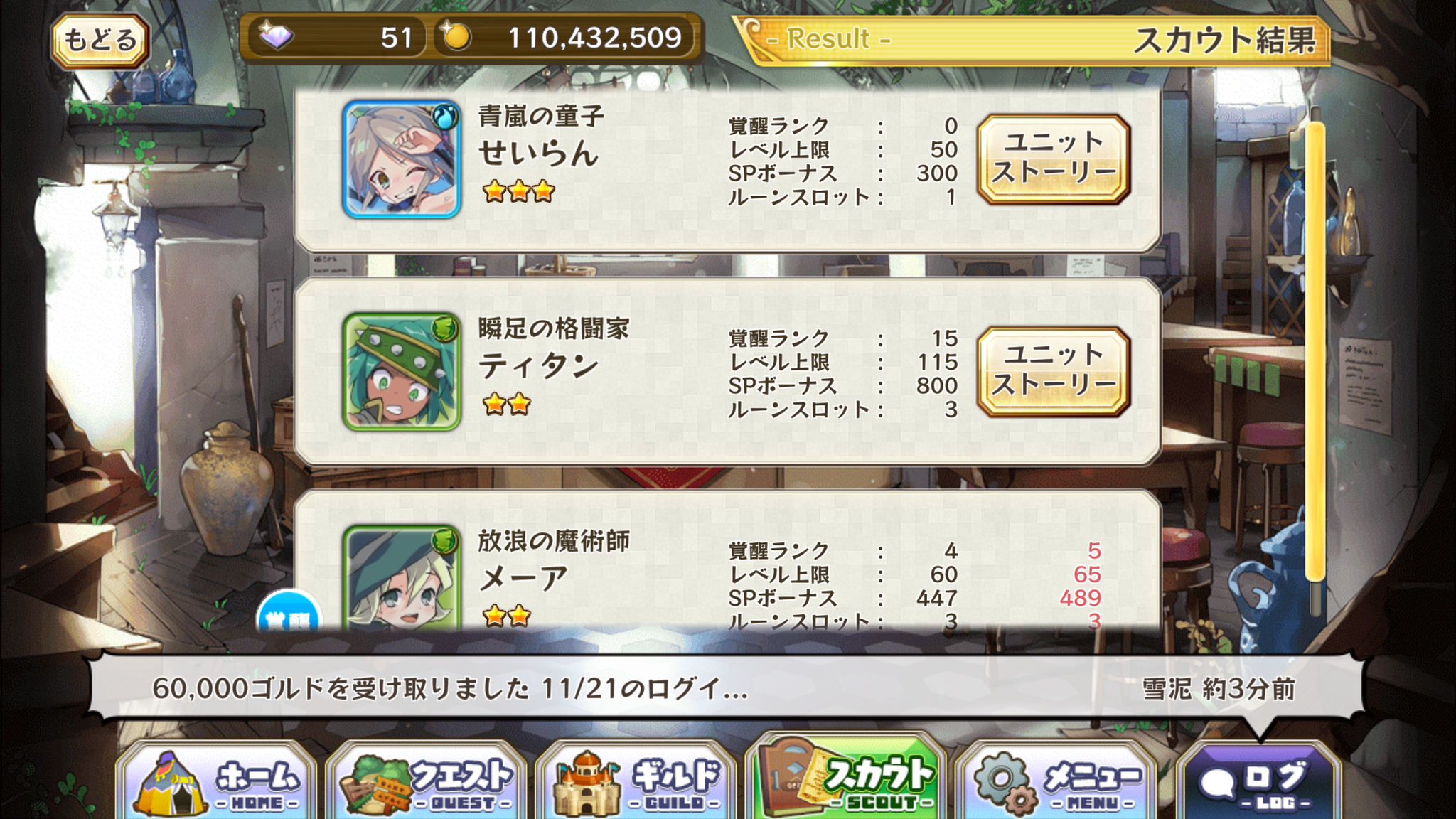Click the 60,000ゴルド log message banner

[x=727, y=687]
